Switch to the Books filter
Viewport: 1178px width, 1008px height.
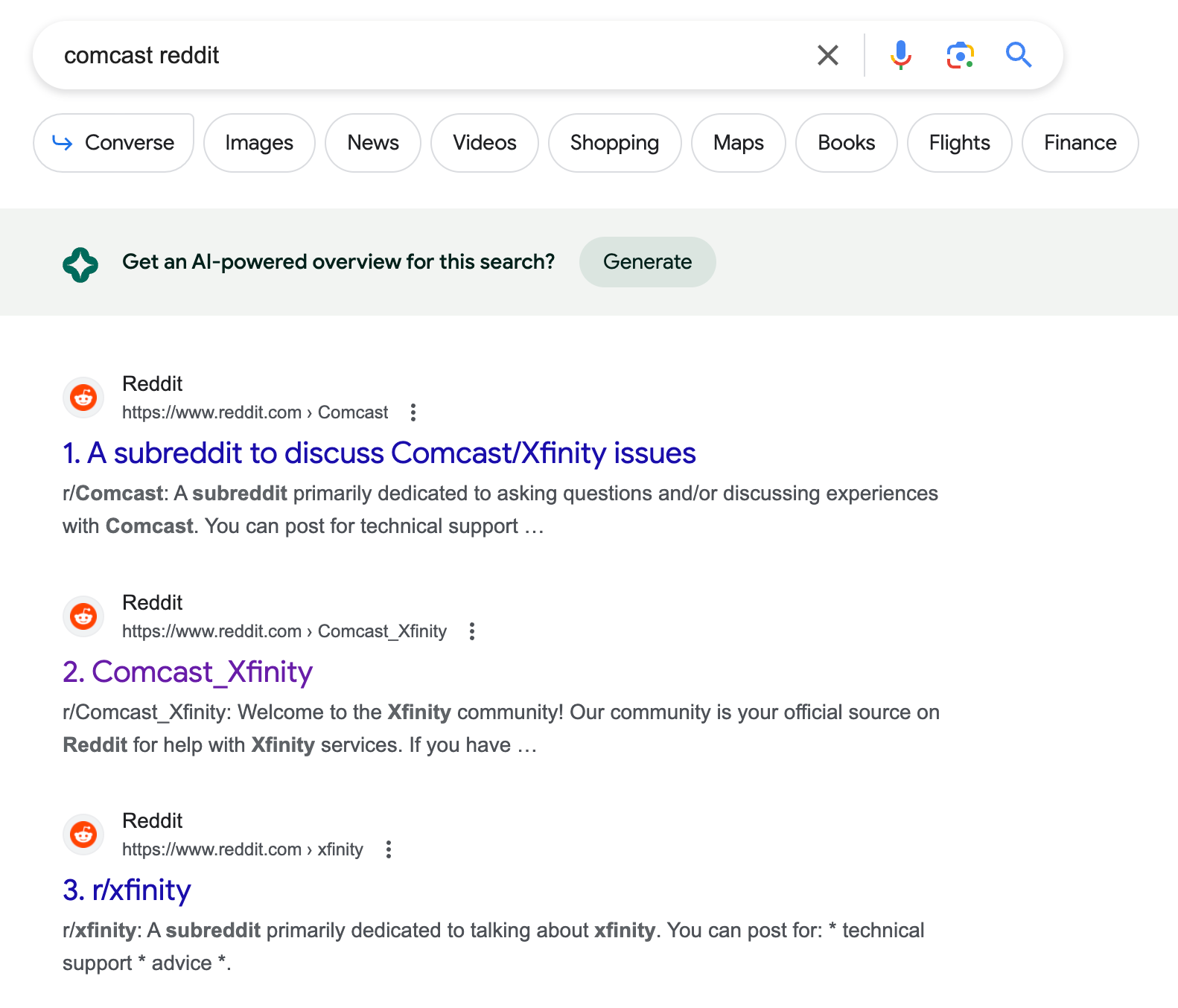(847, 143)
